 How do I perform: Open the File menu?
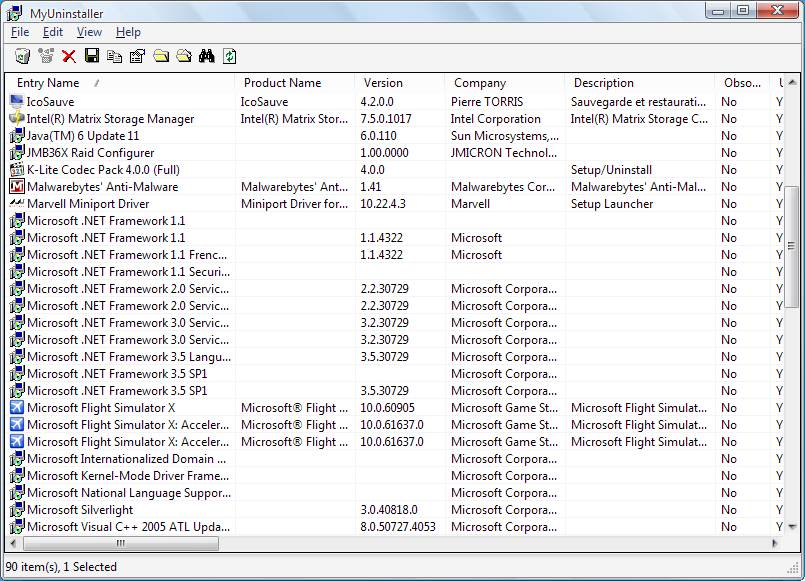click(x=20, y=32)
